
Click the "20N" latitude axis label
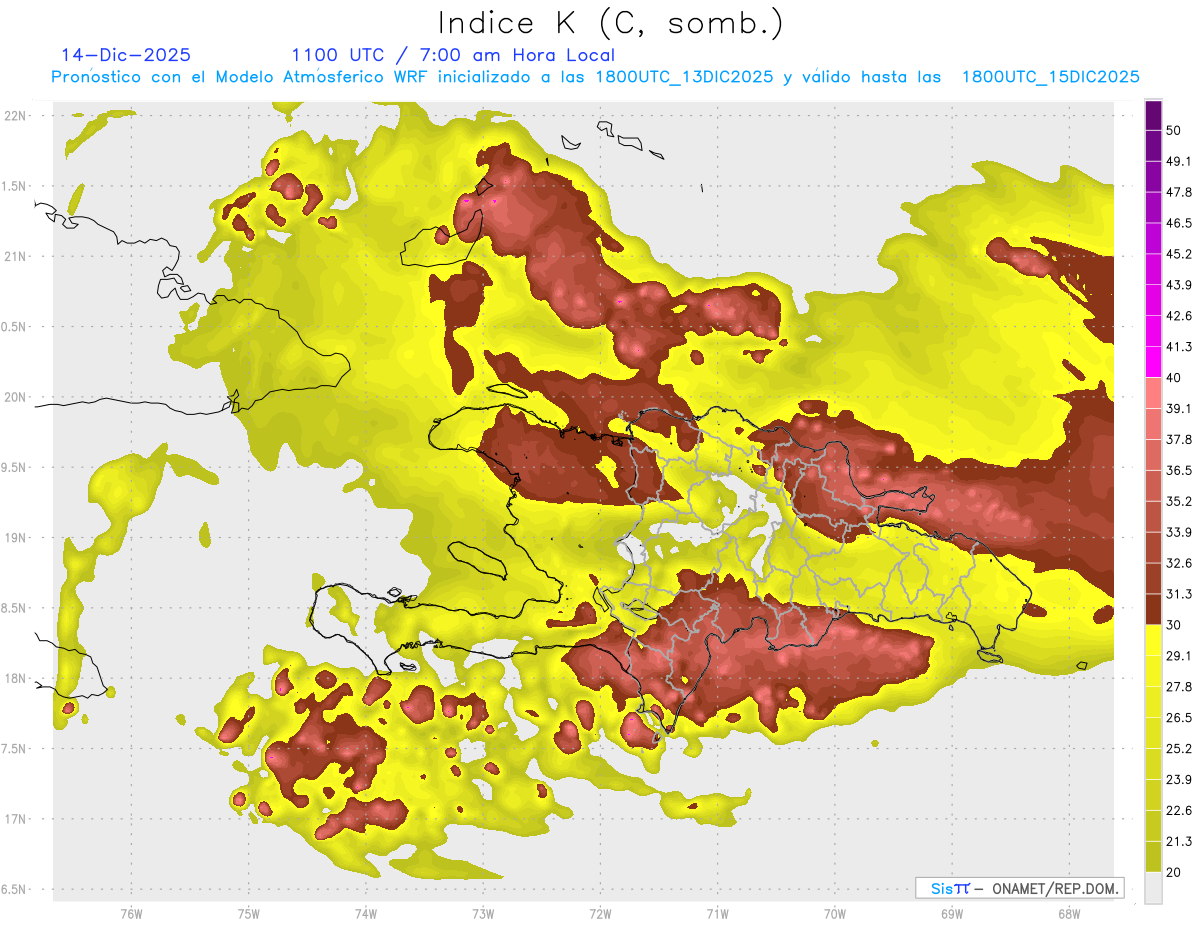(x=16, y=397)
